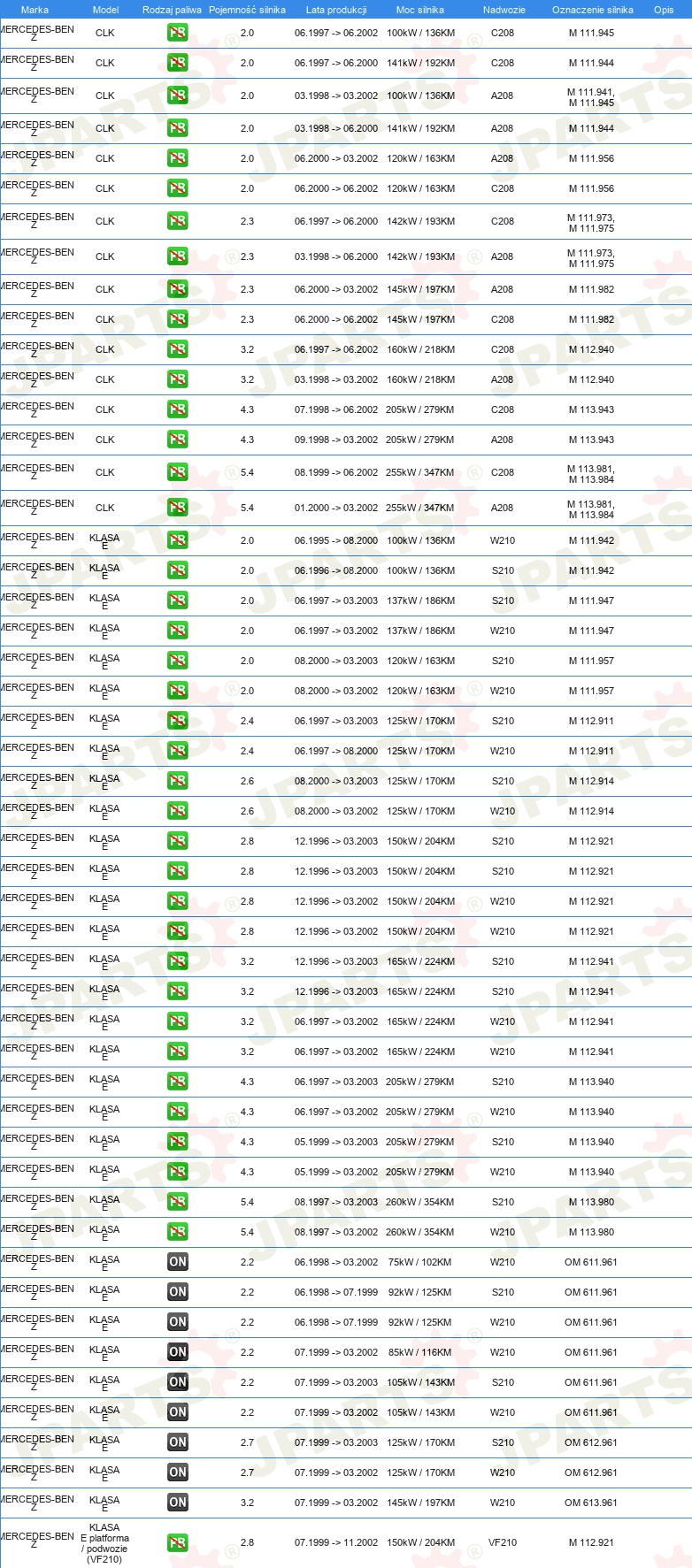Click the ON icon for S210 92kW / 125KM
The height and width of the screenshot is (1568, 692).
click(178, 1292)
